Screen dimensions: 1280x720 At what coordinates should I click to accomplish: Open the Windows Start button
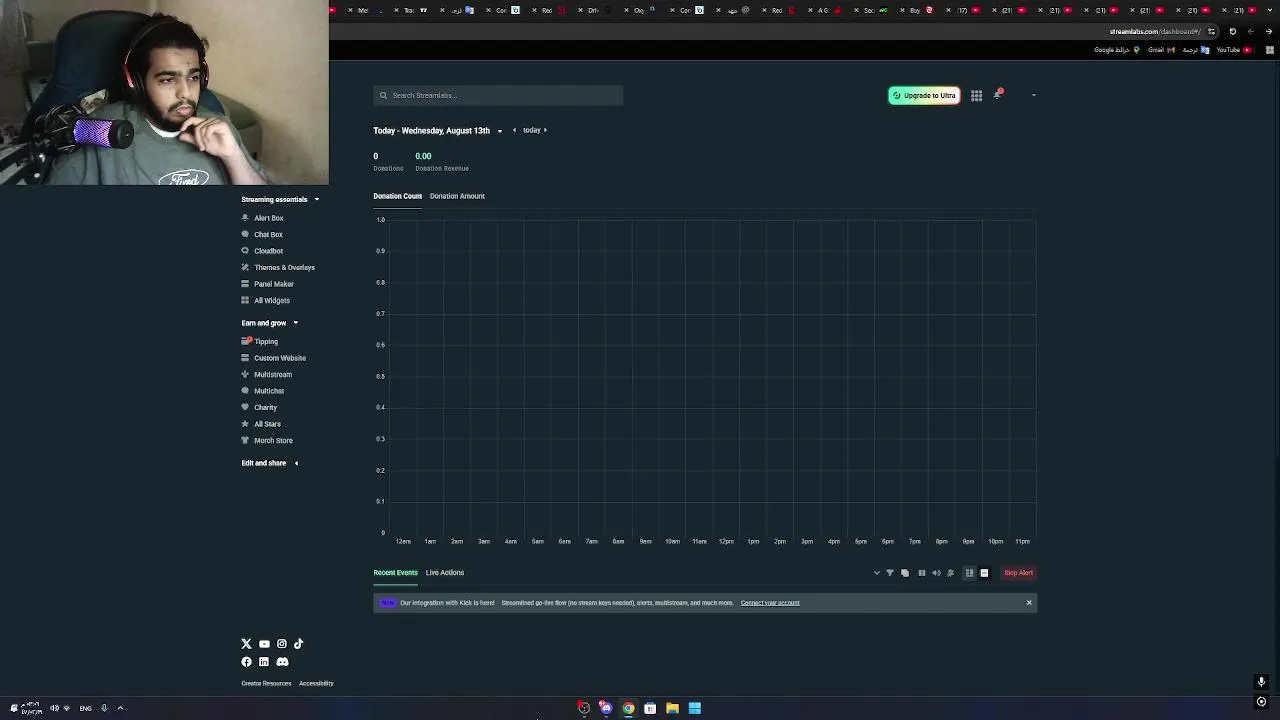point(694,708)
